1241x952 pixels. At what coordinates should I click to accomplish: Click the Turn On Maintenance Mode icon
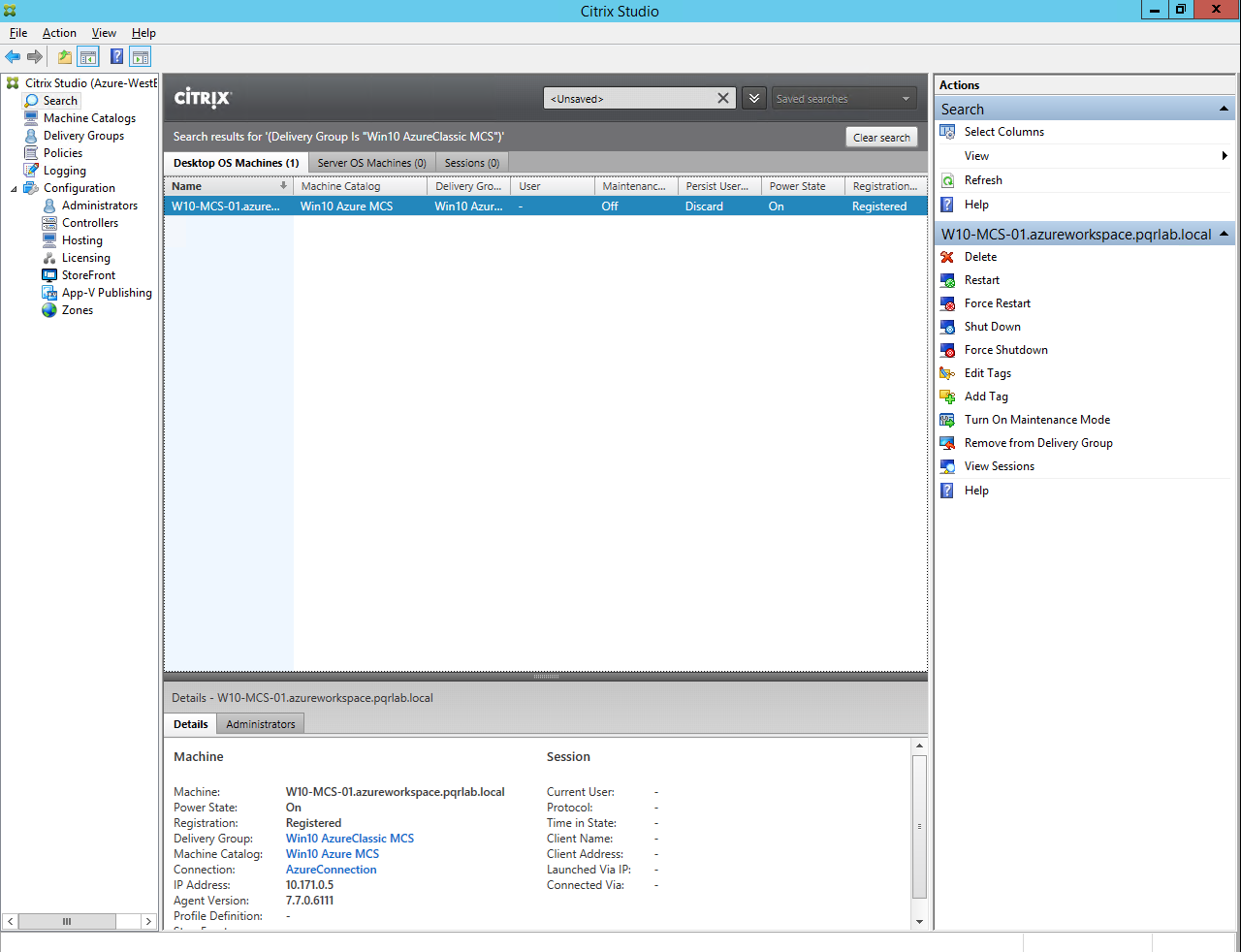click(947, 420)
